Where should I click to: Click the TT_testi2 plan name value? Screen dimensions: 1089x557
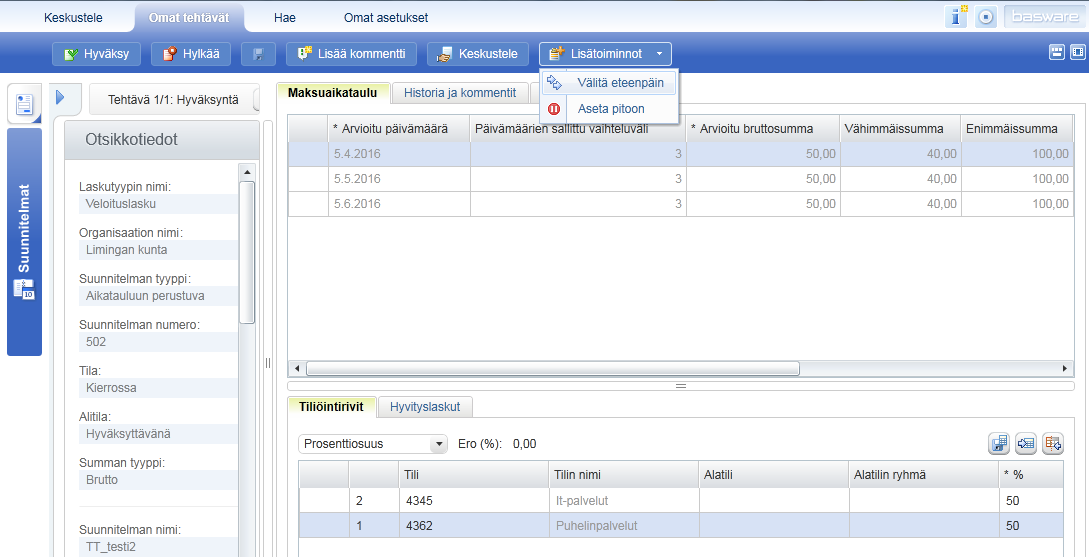158,547
